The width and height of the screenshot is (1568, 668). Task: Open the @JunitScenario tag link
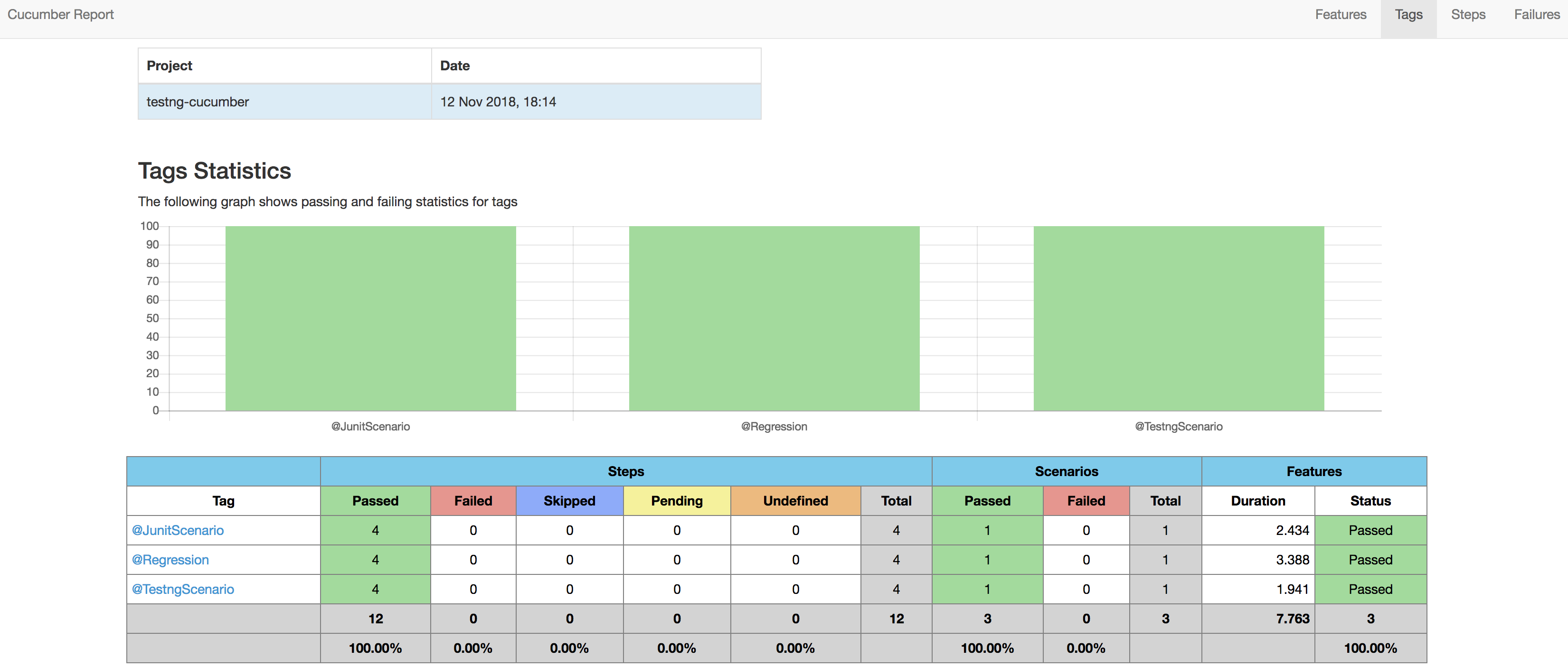point(178,530)
